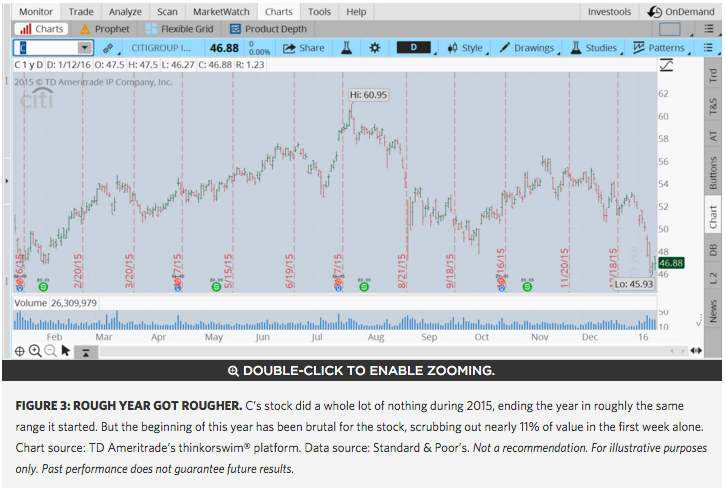Click the zoom in magnifier
The height and width of the screenshot is (488, 725).
pos(35,351)
